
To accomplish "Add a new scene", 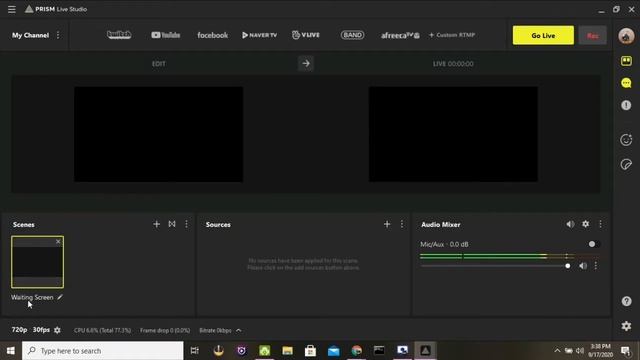I will (156, 224).
